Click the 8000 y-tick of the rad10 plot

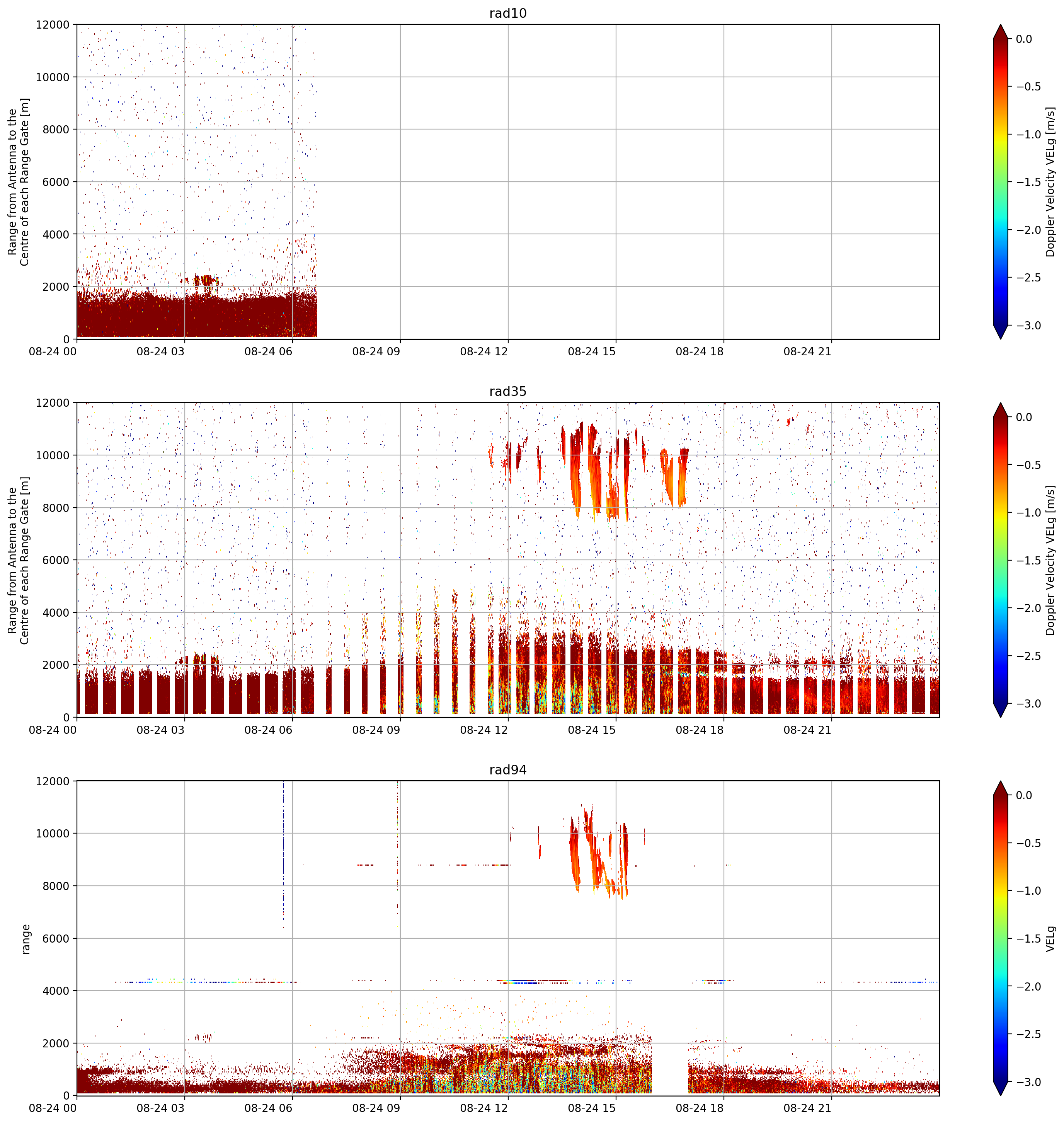pos(56,130)
